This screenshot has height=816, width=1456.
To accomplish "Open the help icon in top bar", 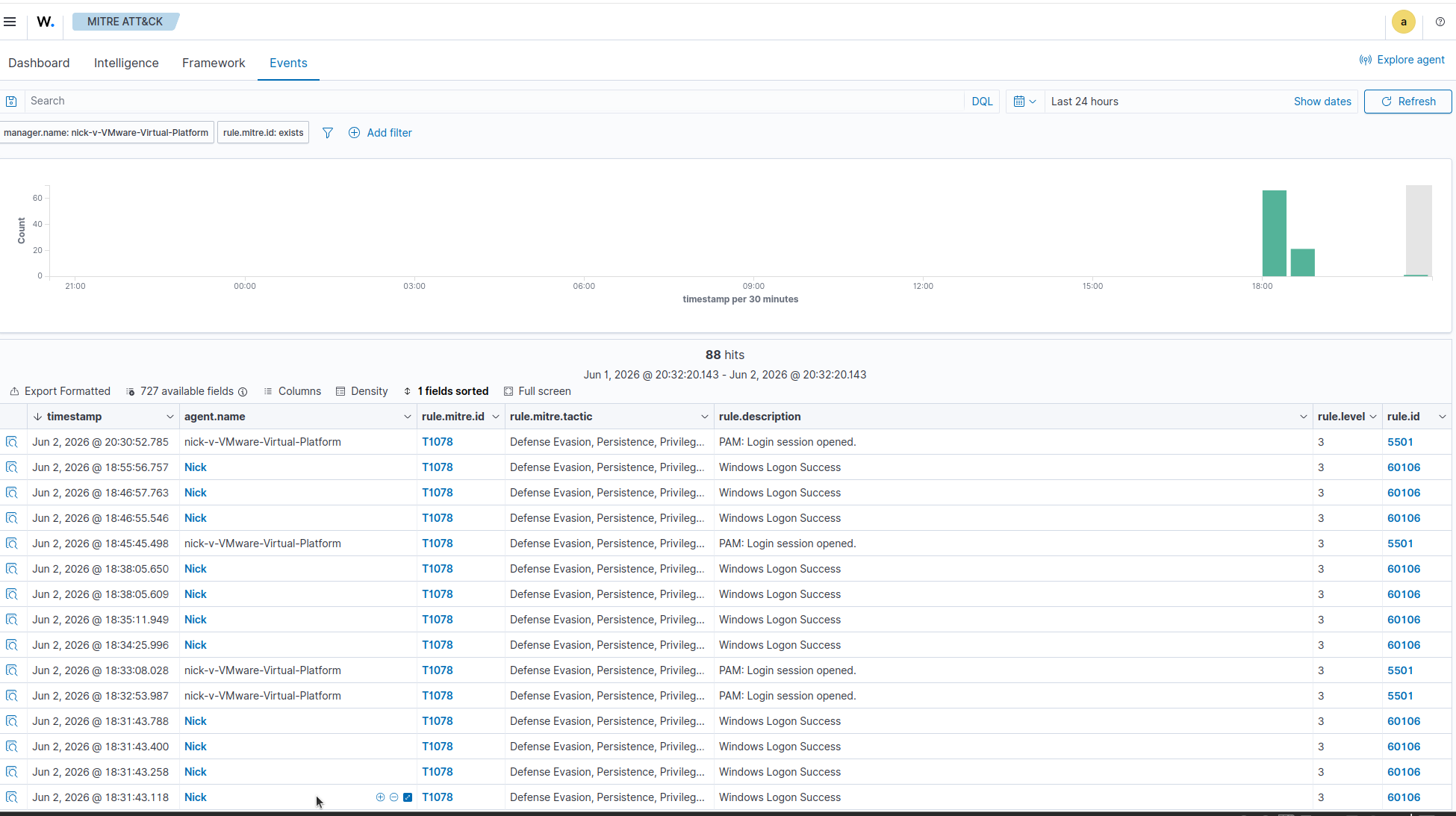I will pyautogui.click(x=1440, y=22).
